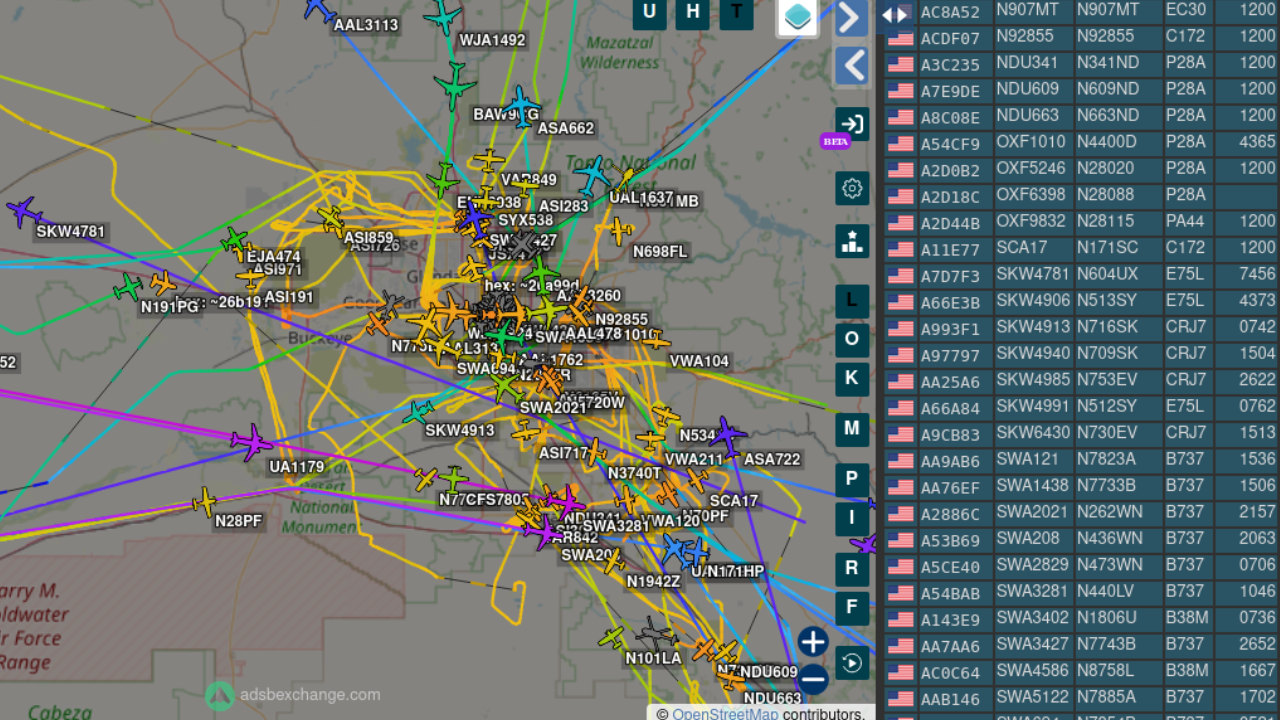Click the US flag in the SKW4940 row
Viewport: 1280px width, 720px height.
(900, 355)
